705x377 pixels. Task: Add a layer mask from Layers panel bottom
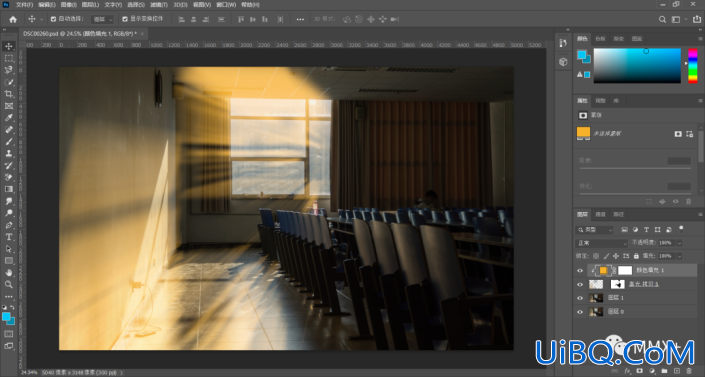click(640, 371)
